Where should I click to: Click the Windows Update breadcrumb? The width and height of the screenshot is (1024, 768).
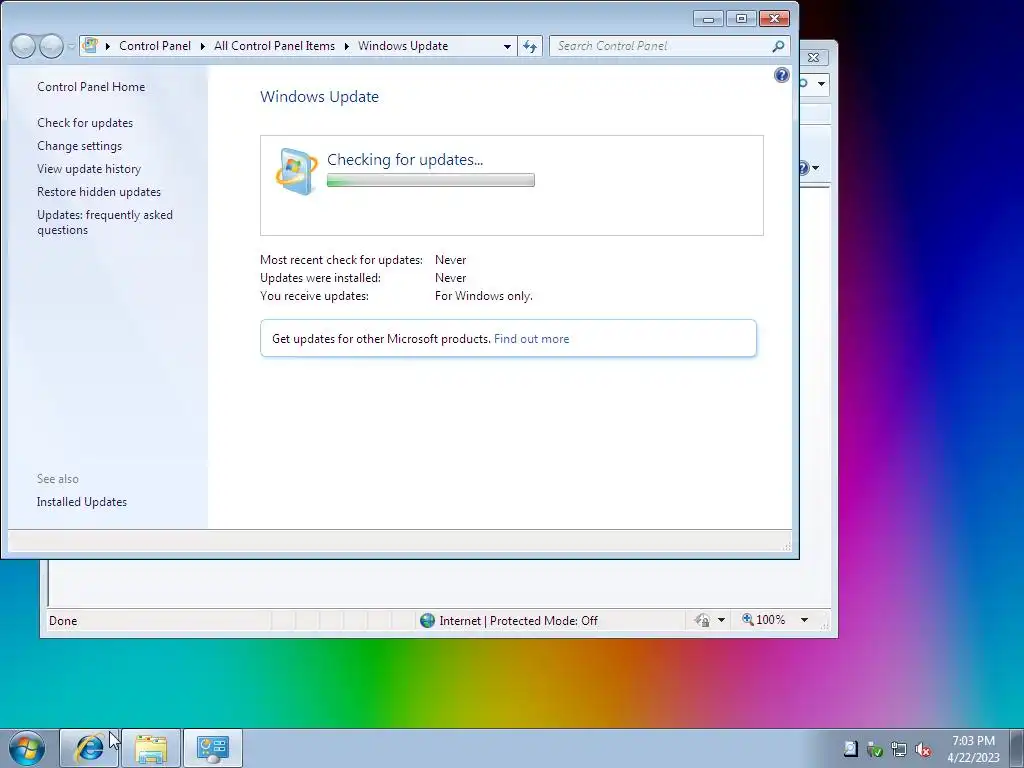coord(403,46)
